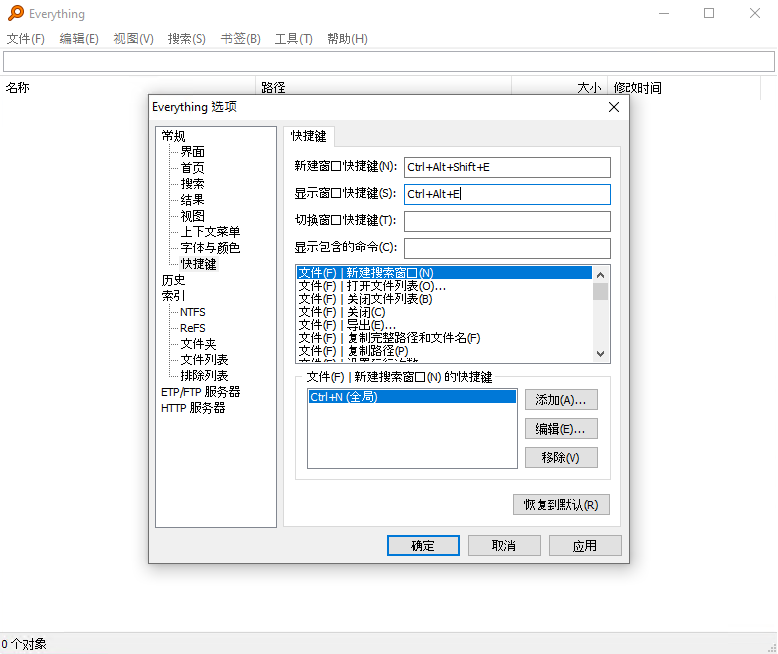Select 首页 in the options tree
The width and height of the screenshot is (778, 654).
[x=193, y=168]
